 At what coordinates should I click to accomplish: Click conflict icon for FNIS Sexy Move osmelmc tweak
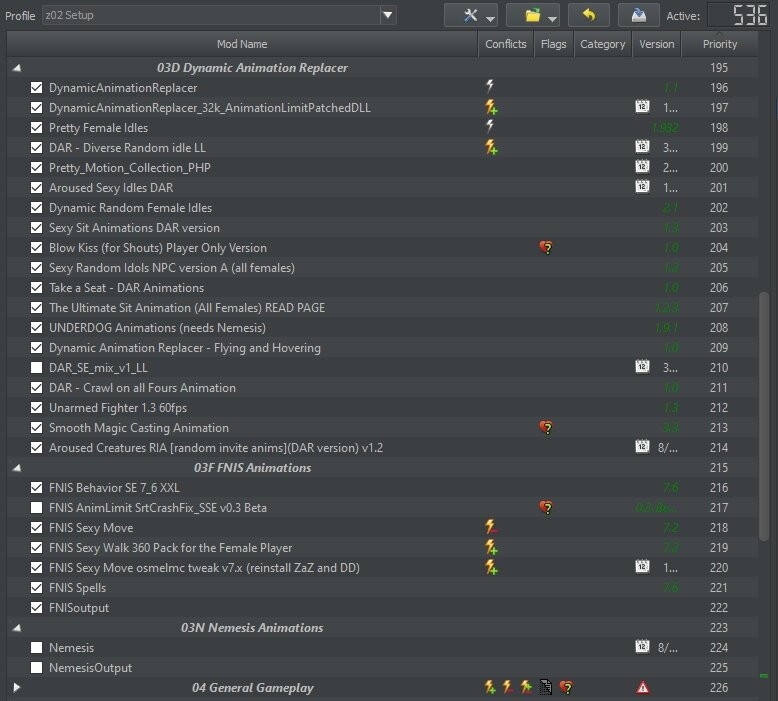(x=491, y=567)
